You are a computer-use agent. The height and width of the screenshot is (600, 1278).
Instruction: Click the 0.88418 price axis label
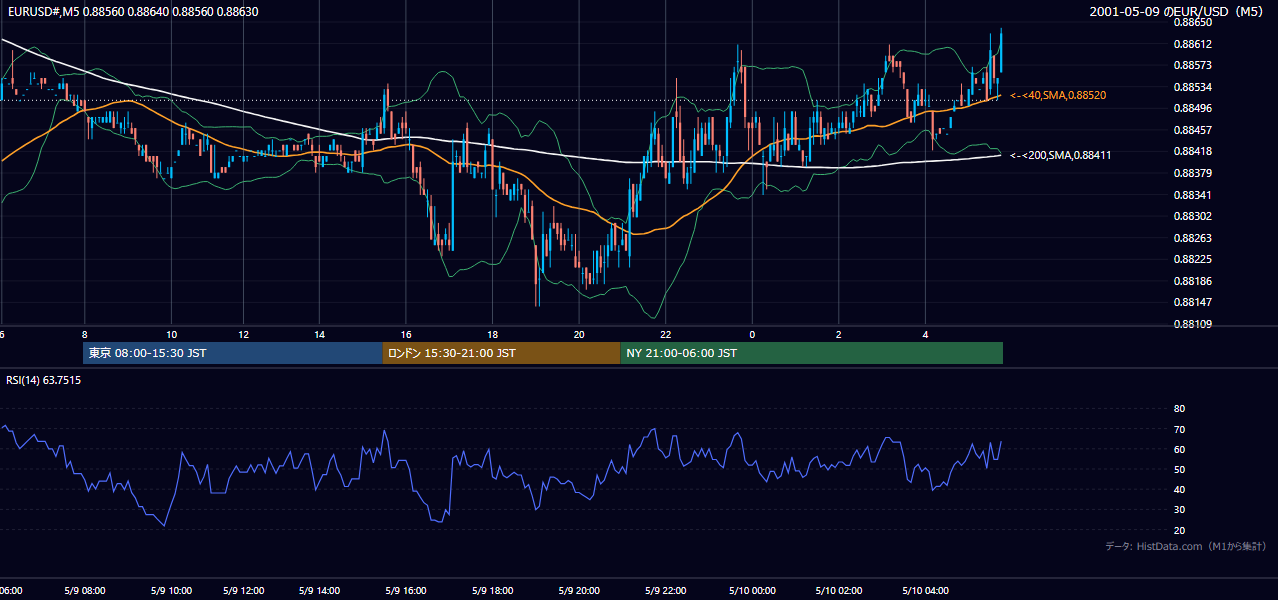[x=1192, y=152]
